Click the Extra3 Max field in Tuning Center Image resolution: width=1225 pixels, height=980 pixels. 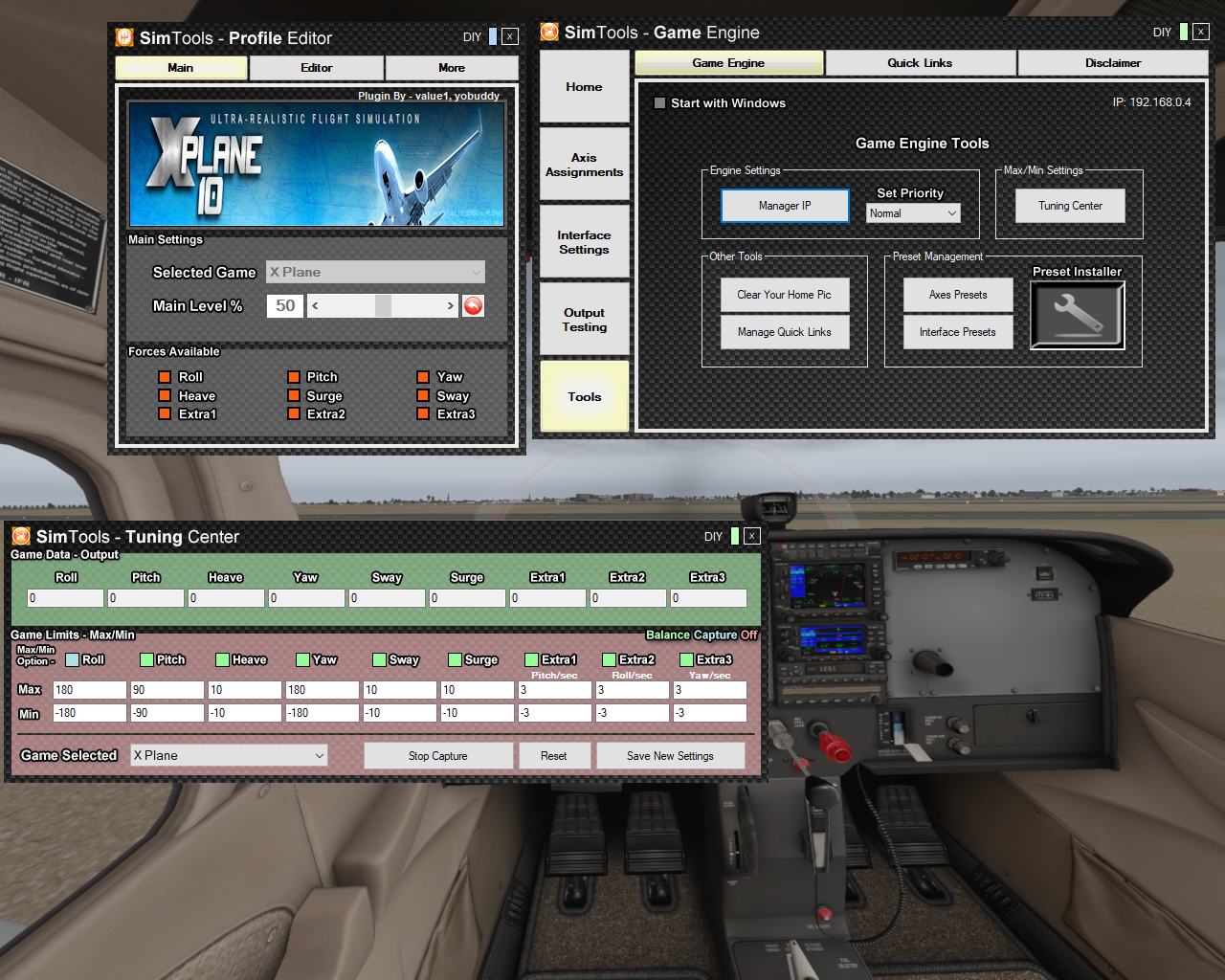pos(709,690)
